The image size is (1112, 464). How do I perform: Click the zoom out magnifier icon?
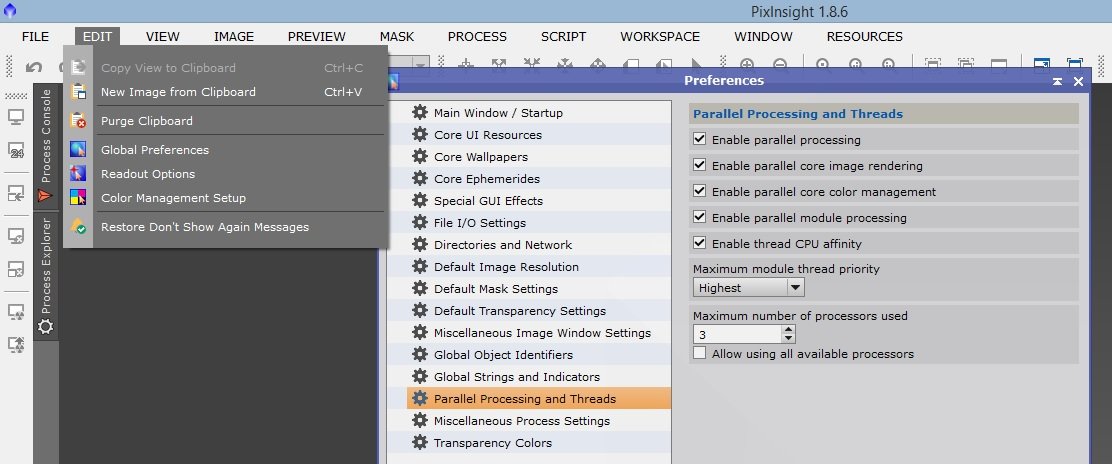(x=779, y=66)
